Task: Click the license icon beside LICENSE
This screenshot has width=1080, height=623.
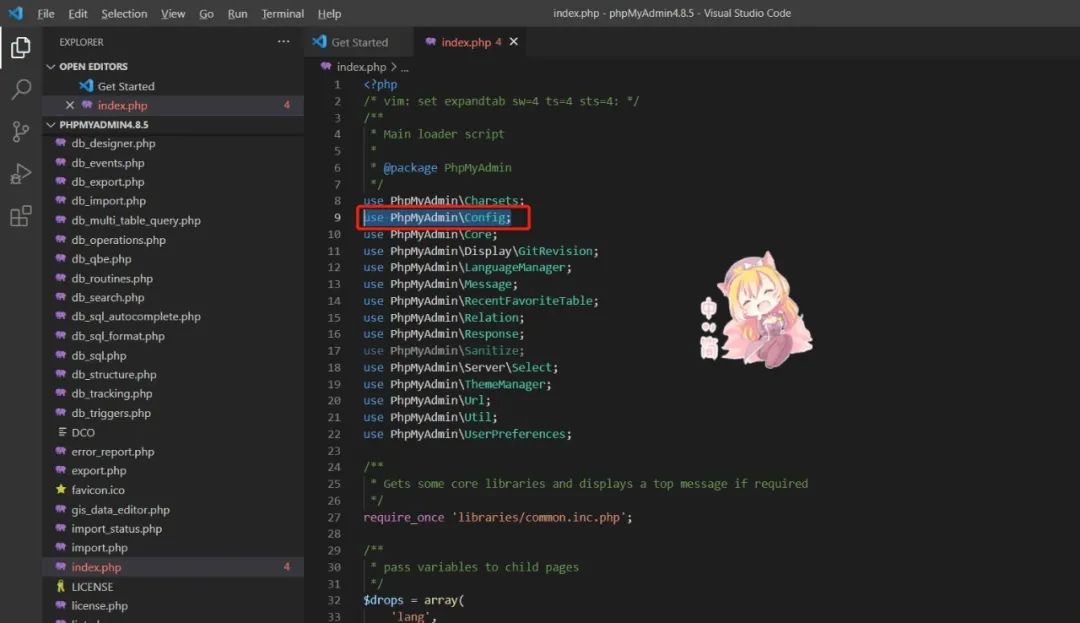Action: point(61,587)
